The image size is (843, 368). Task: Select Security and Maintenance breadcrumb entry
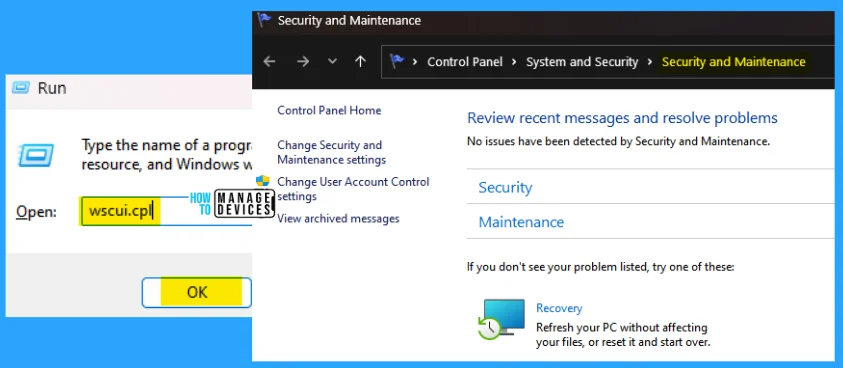pos(733,62)
